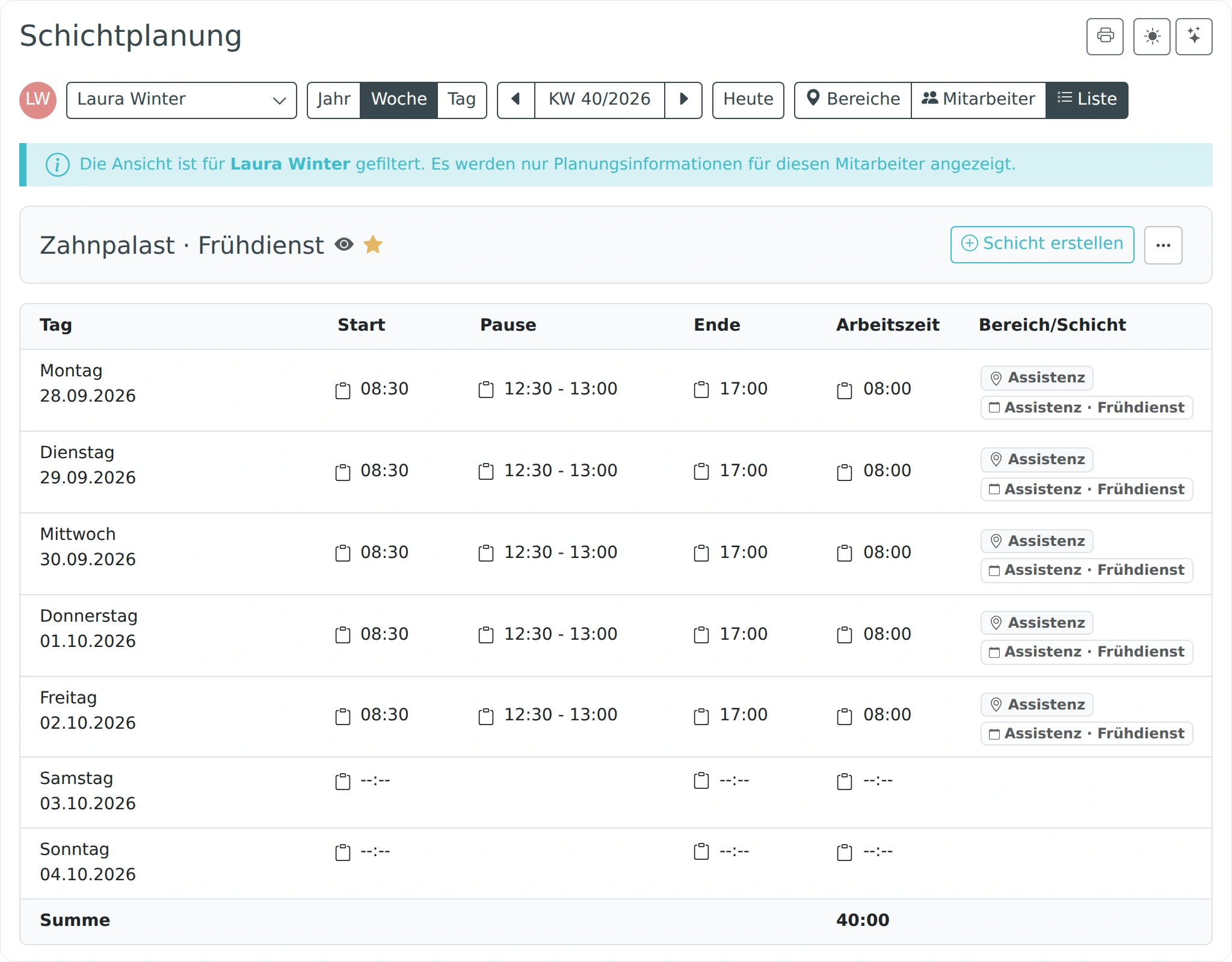This screenshot has height=962, width=1232.
Task: Click the Sonntag 04.10.2026 row label
Action: tap(88, 862)
